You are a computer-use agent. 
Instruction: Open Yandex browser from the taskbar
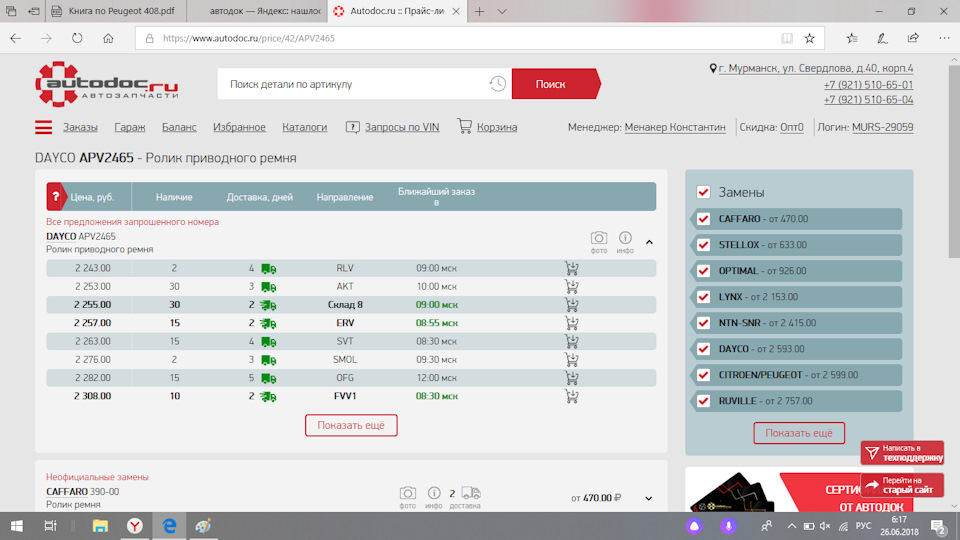[x=135, y=525]
